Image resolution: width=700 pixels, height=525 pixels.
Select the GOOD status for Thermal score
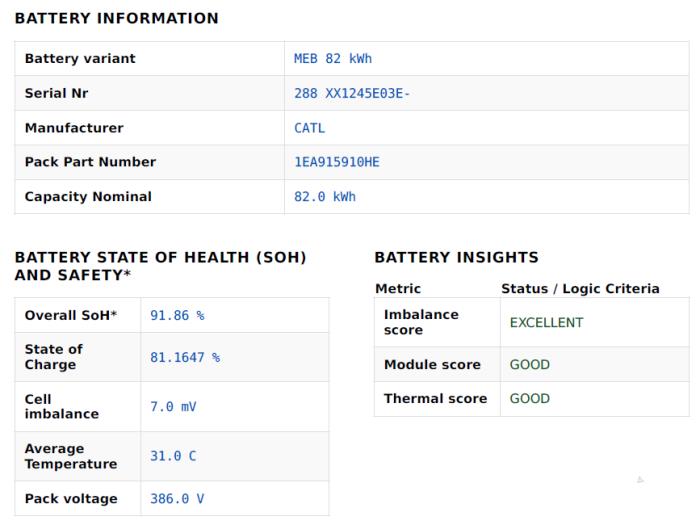pyautogui.click(x=530, y=398)
